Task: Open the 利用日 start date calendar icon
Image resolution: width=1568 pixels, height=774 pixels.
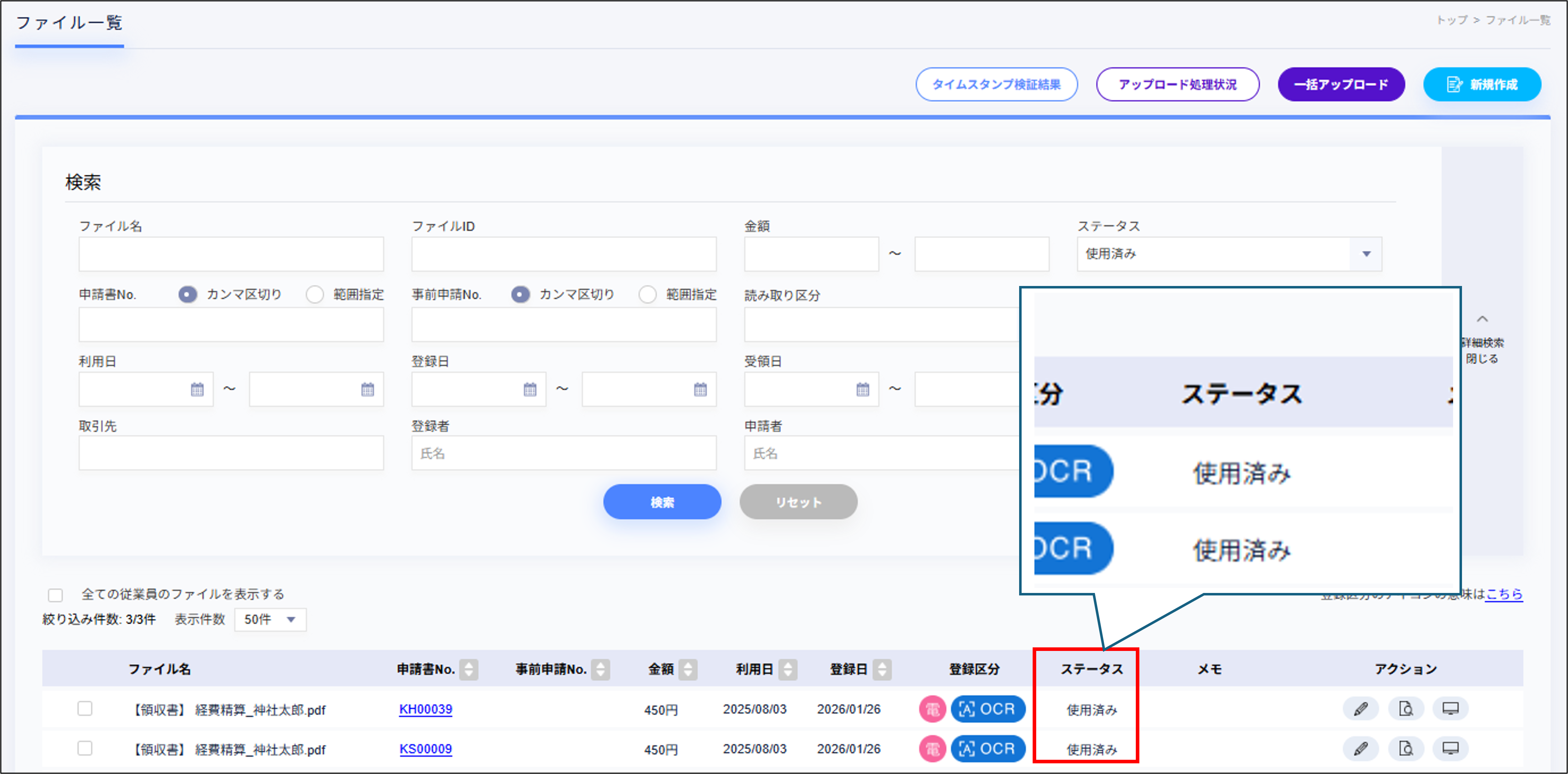Action: tap(198, 389)
